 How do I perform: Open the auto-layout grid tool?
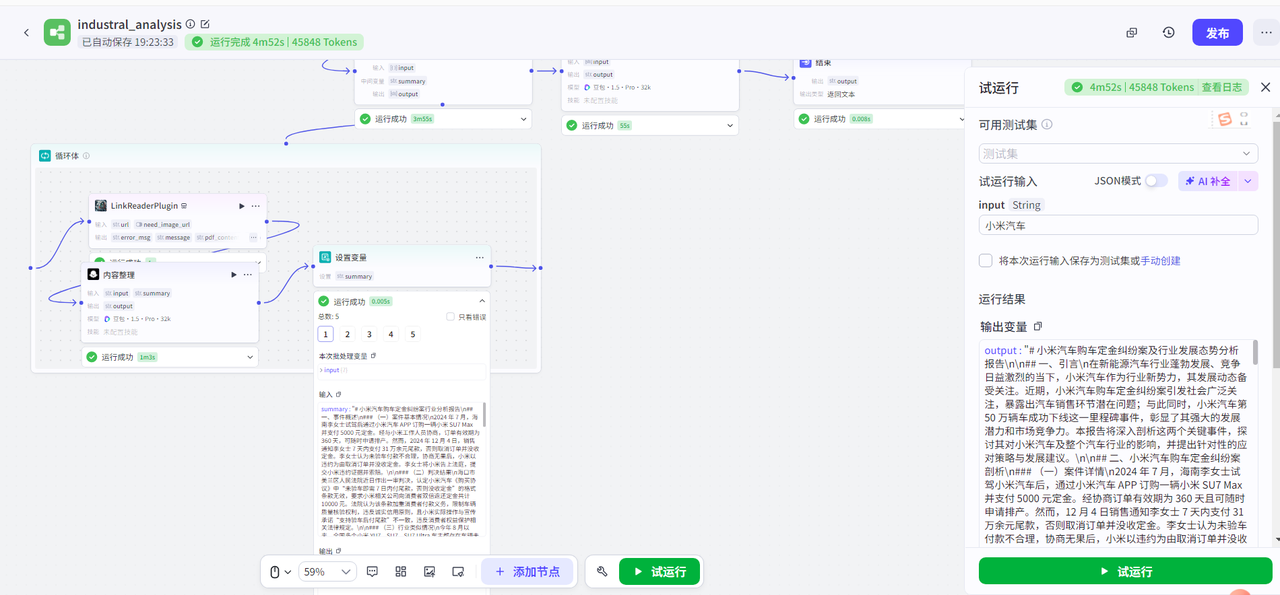tap(400, 572)
